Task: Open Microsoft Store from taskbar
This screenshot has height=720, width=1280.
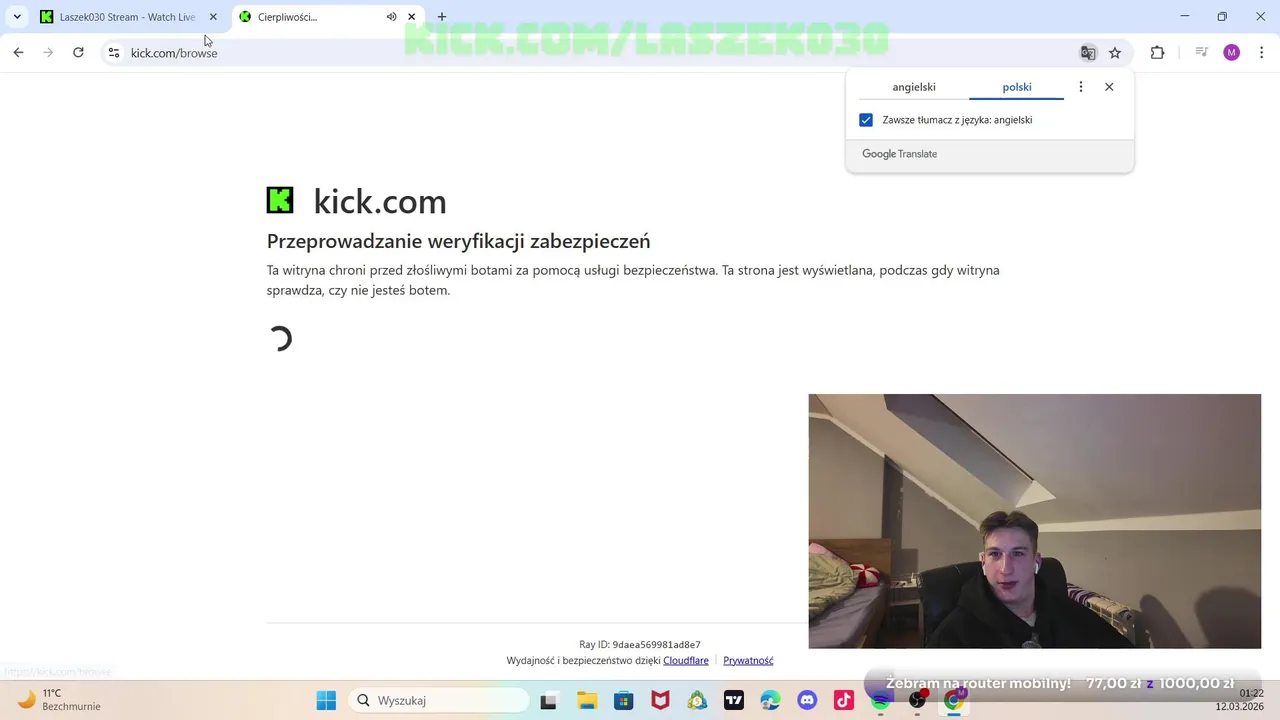Action: click(623, 701)
